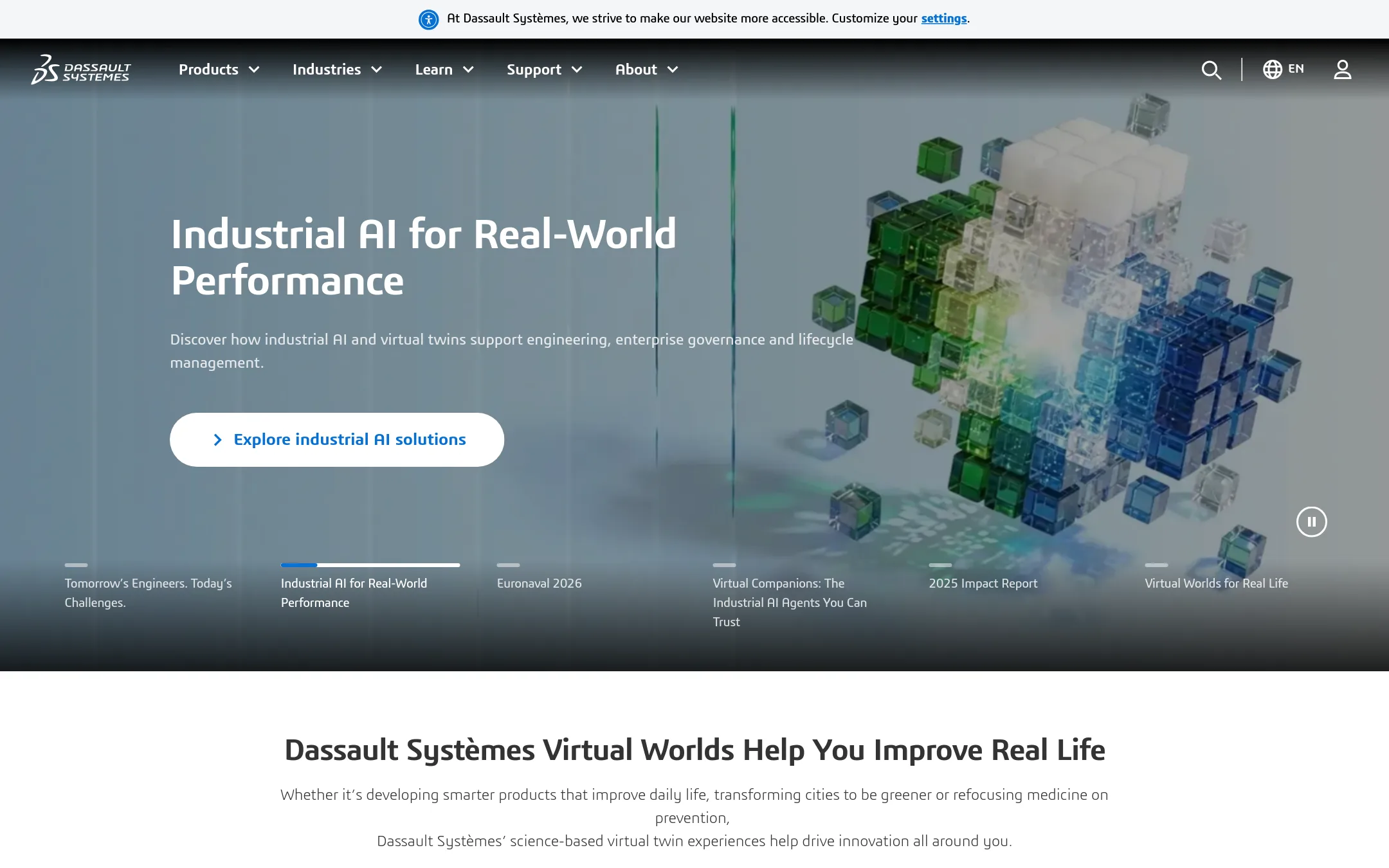This screenshot has width=1389, height=868.
Task: Expand the Learn menu chevron
Action: (x=468, y=70)
